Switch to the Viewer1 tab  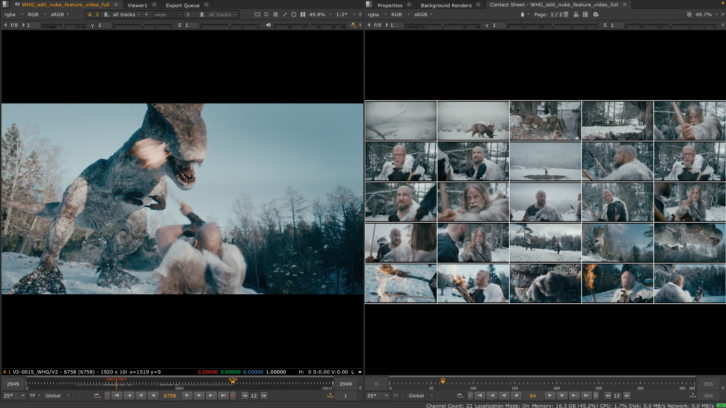pyautogui.click(x=137, y=5)
